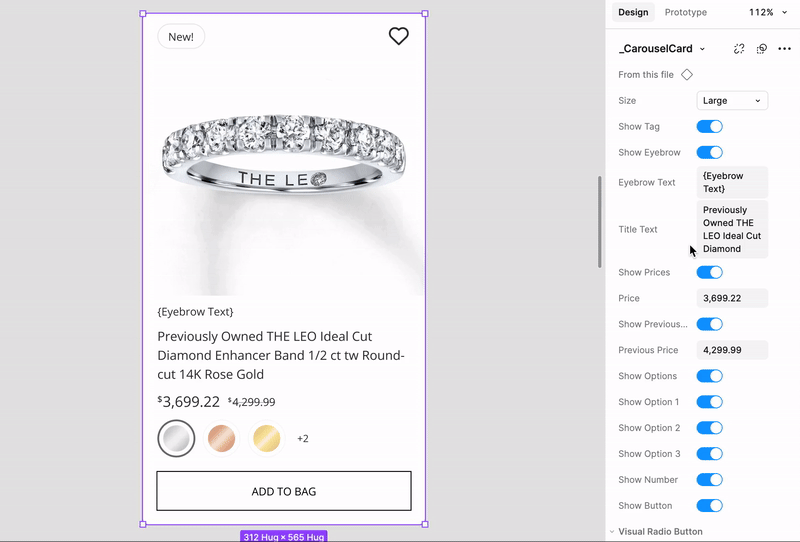Disable the Show Eyebrow switch

click(x=710, y=152)
